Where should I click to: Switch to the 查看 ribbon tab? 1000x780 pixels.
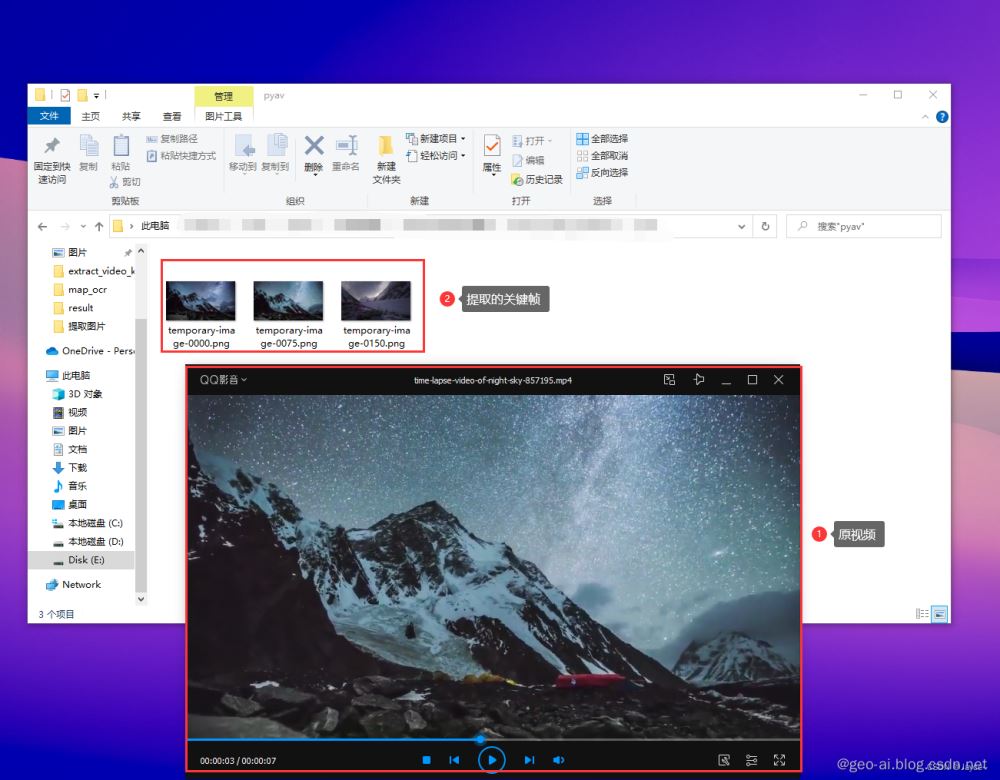click(172, 116)
